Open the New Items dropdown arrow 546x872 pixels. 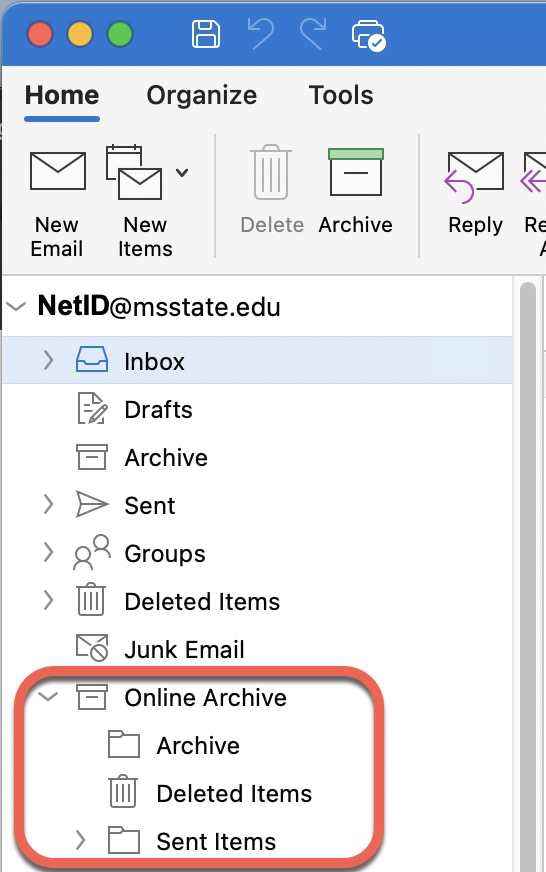pos(182,173)
